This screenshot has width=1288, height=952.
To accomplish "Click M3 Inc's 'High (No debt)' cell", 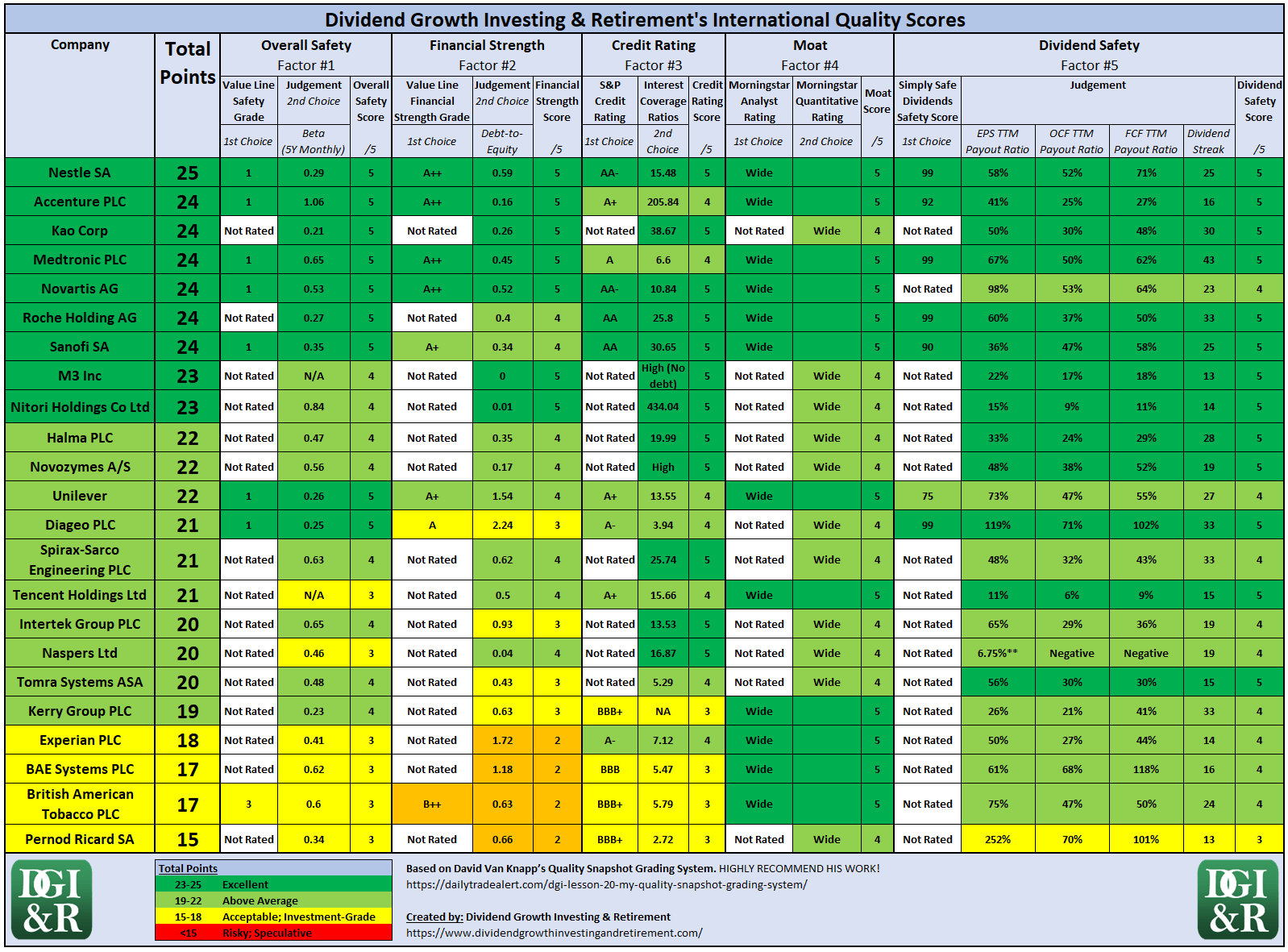I will pos(663,376).
